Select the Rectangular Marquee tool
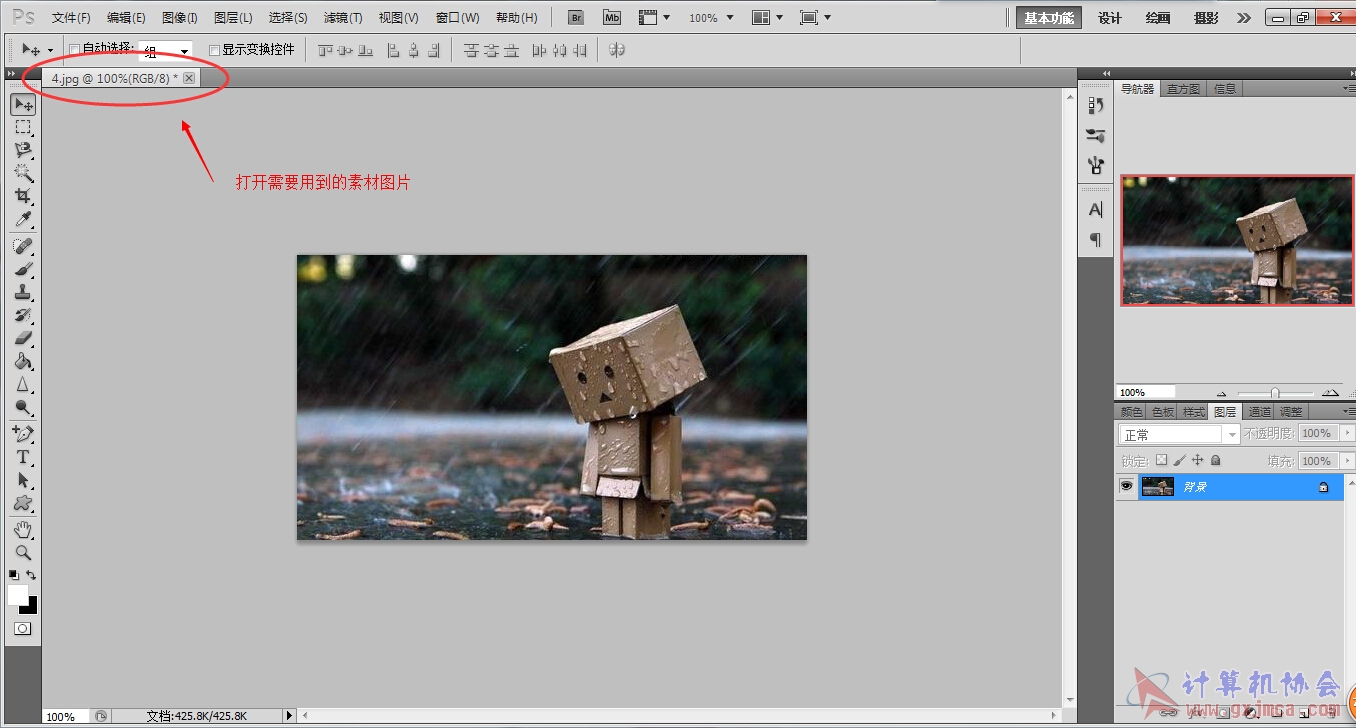The height and width of the screenshot is (728, 1356). [x=23, y=127]
